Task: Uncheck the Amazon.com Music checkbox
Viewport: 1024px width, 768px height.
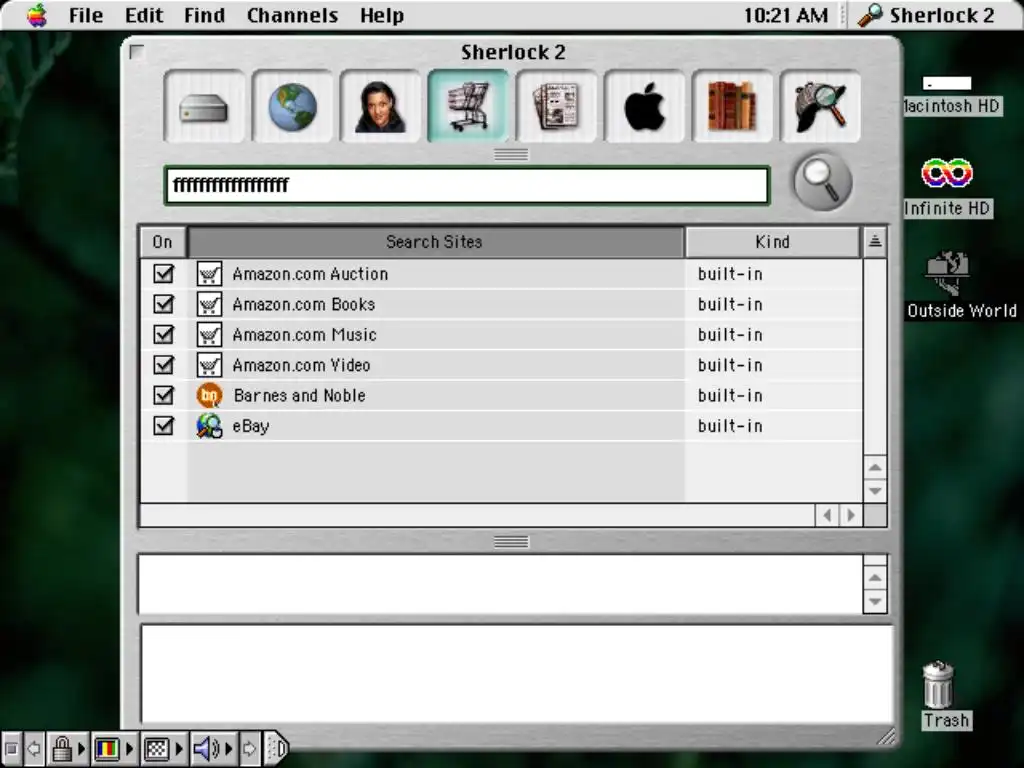Action: tap(163, 335)
